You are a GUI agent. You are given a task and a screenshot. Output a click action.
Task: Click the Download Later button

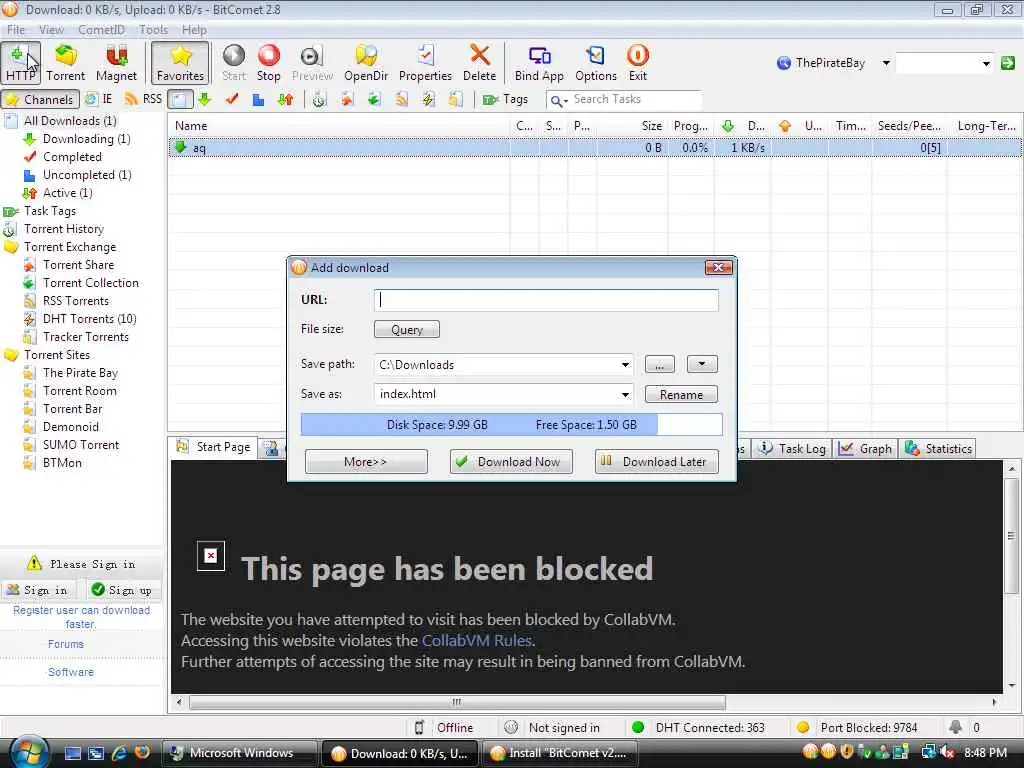pyautogui.click(x=656, y=462)
